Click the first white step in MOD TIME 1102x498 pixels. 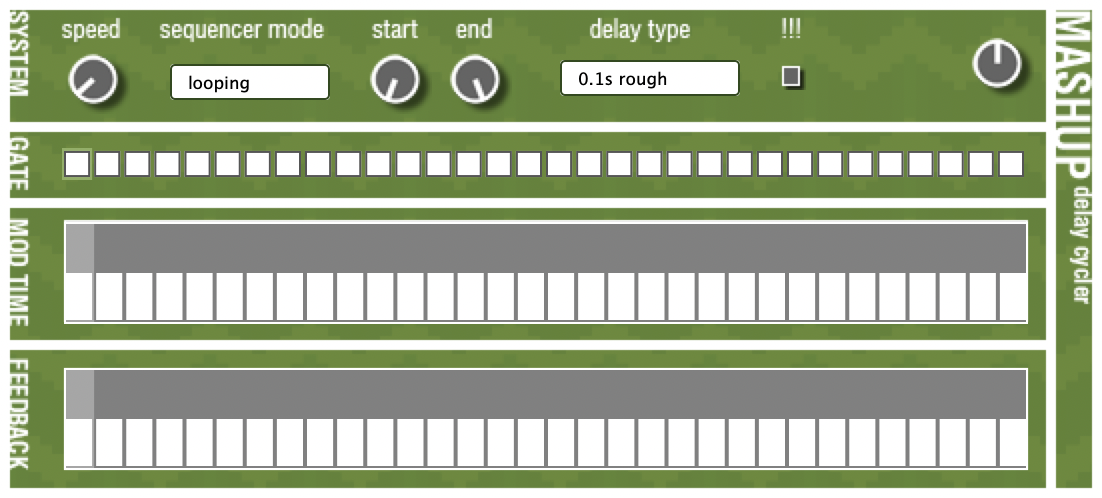pyautogui.click(x=79, y=296)
